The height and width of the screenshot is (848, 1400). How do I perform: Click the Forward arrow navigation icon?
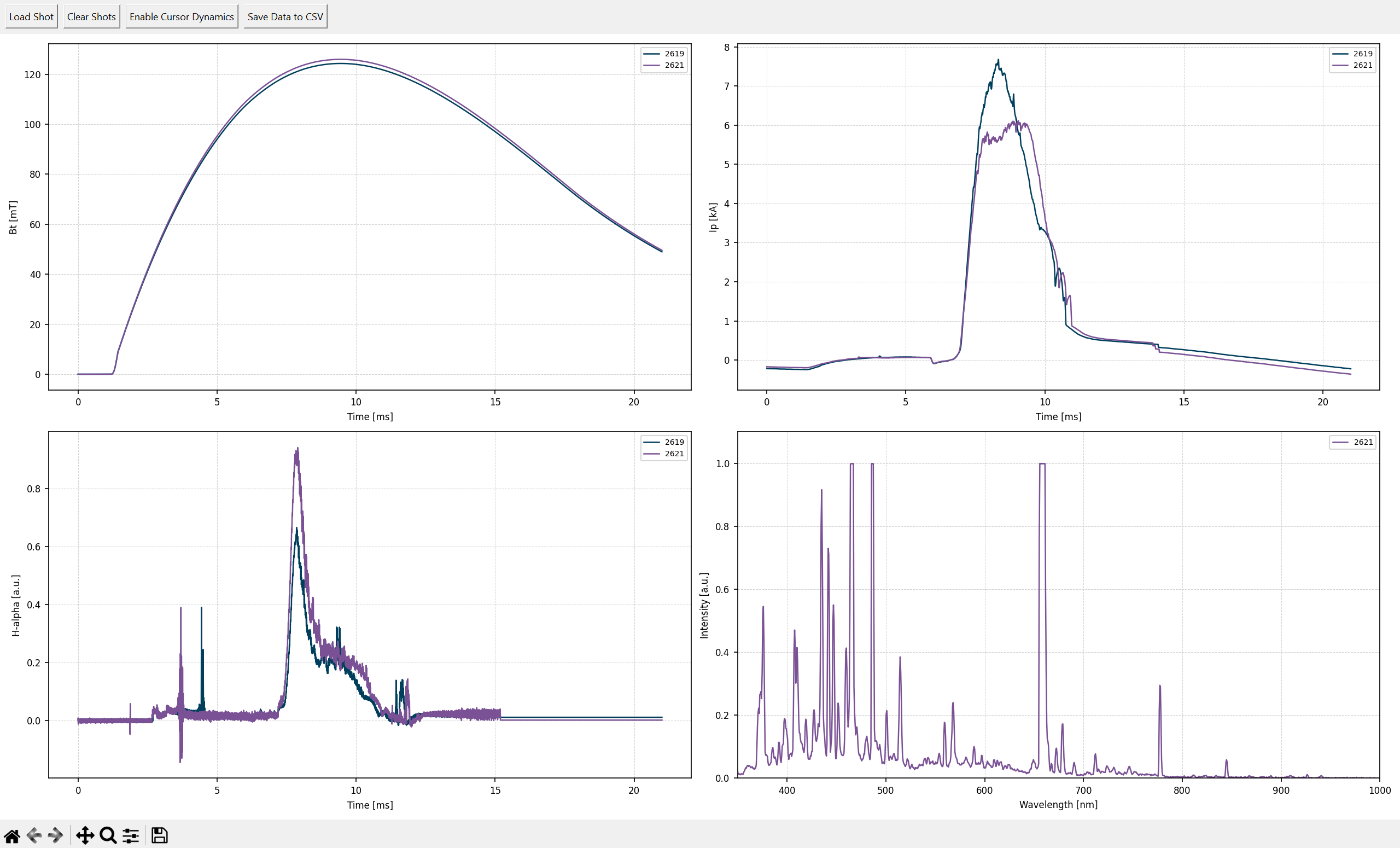(56, 835)
